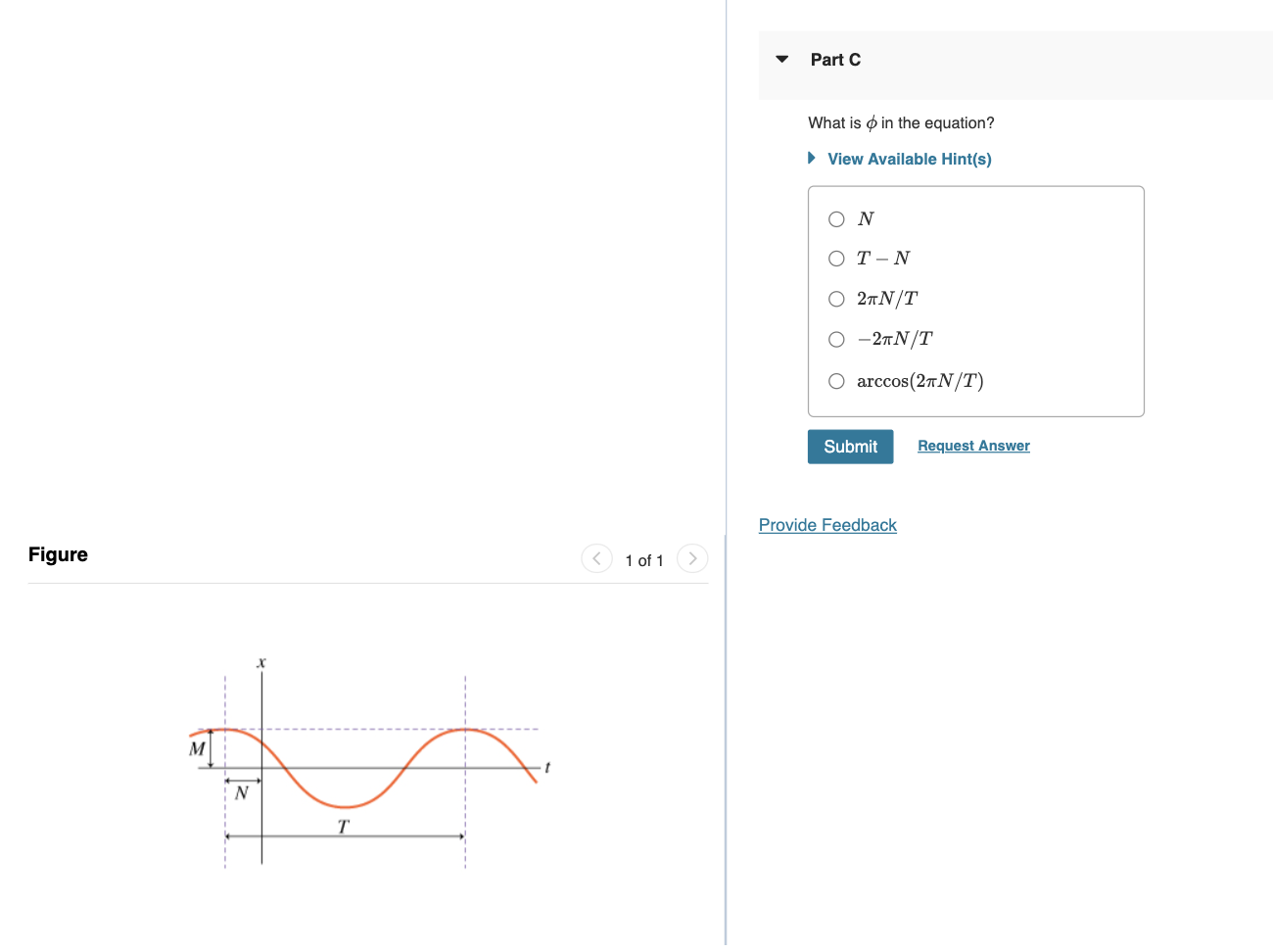Click the Figure section heading
This screenshot has height=952, width=1273.
[58, 554]
